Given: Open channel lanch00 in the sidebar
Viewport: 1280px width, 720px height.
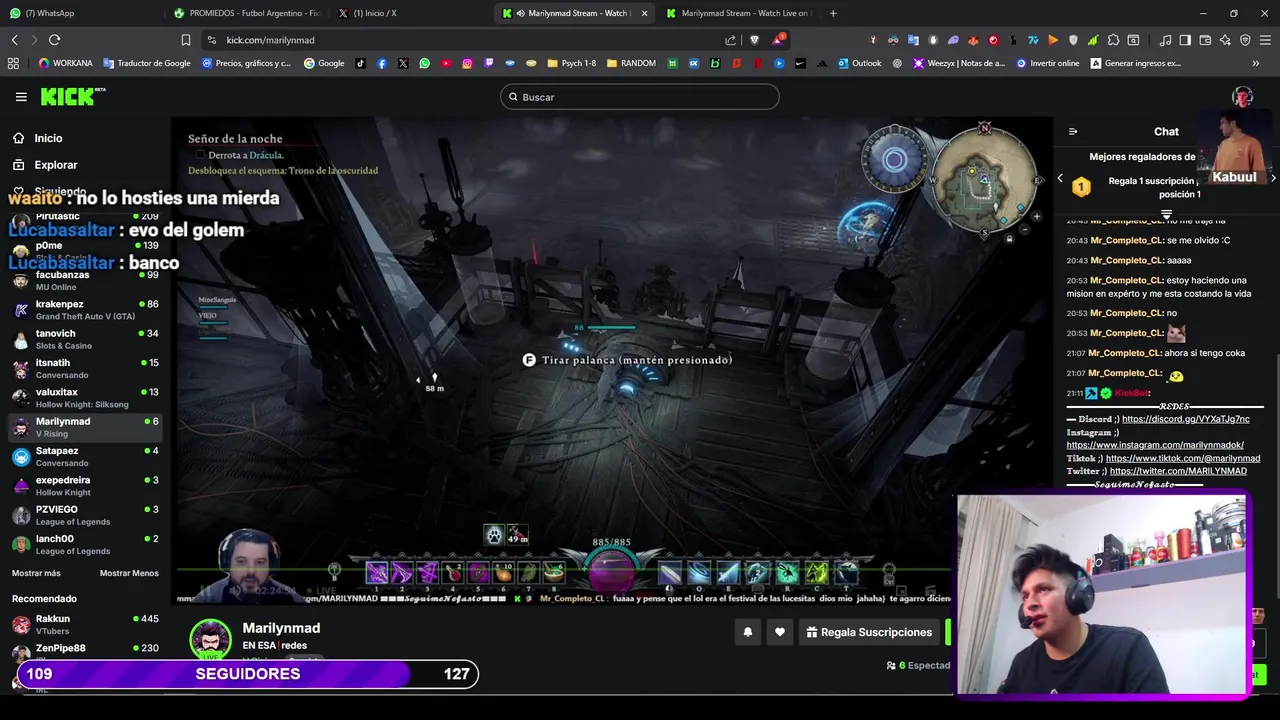Looking at the screenshot, I should (85, 544).
